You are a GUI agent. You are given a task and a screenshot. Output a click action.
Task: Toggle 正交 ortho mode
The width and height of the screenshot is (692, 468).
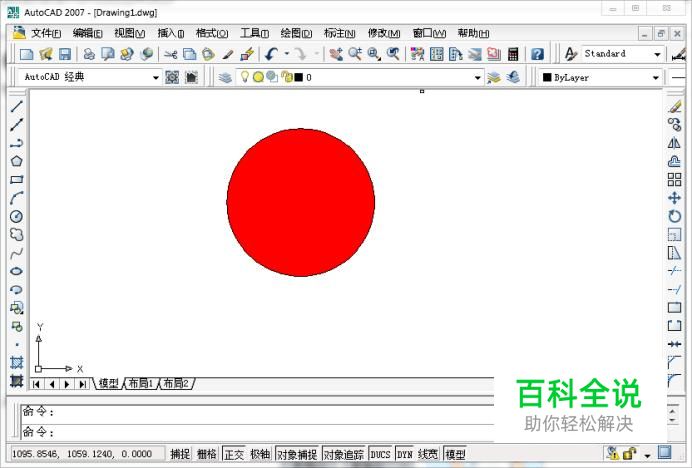point(234,454)
